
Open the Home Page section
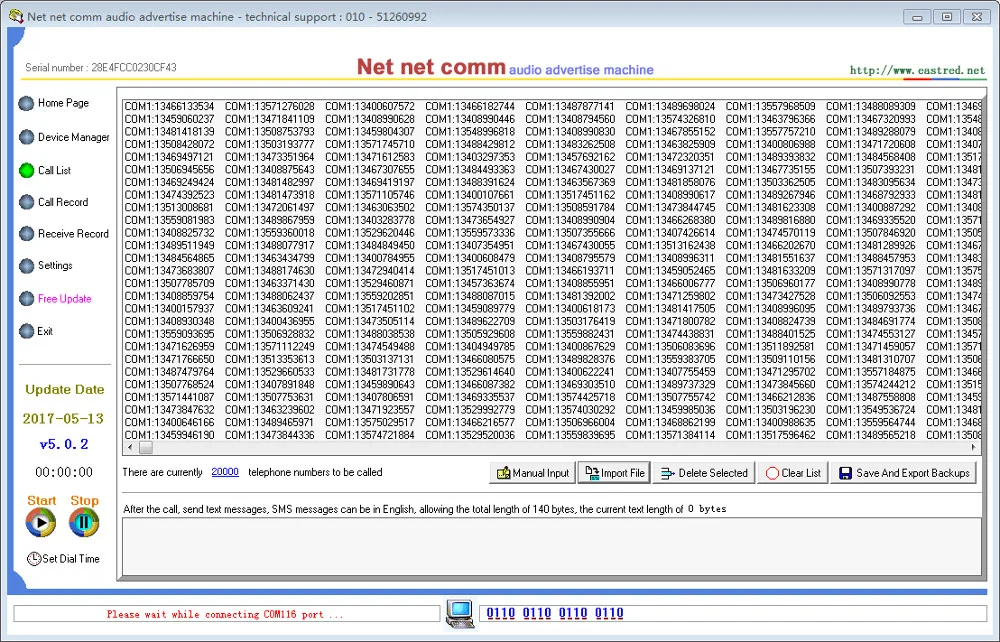pyautogui.click(x=63, y=103)
